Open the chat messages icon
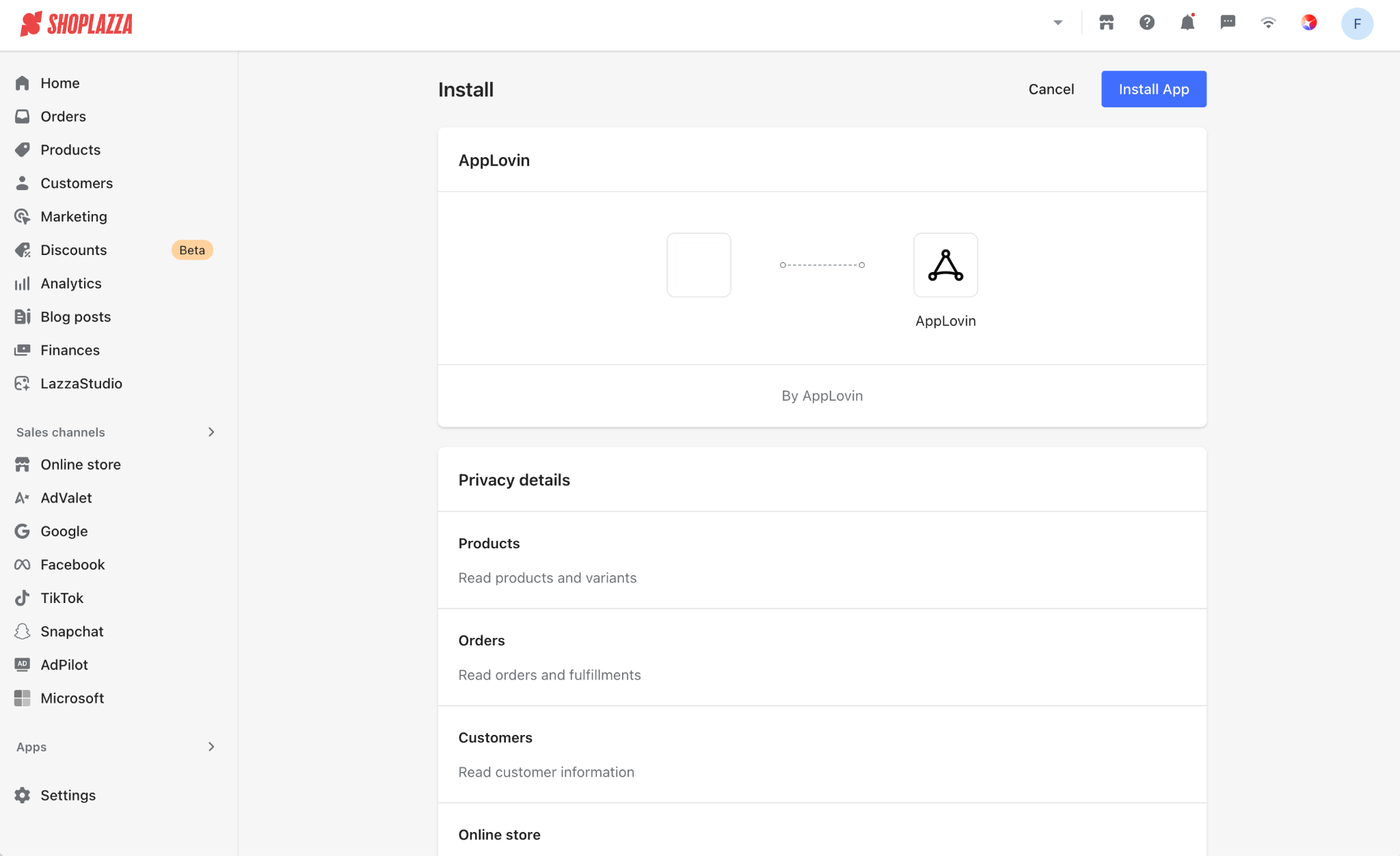The width and height of the screenshot is (1400, 856). coord(1228,23)
